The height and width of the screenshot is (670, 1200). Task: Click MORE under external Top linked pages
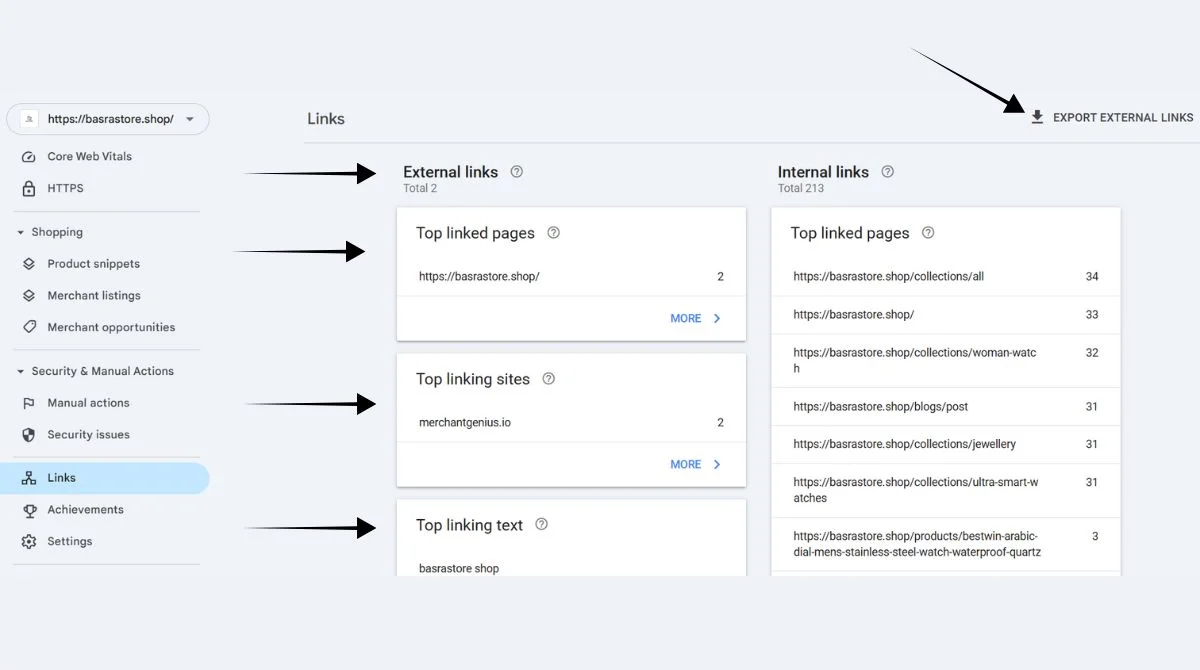click(x=685, y=318)
